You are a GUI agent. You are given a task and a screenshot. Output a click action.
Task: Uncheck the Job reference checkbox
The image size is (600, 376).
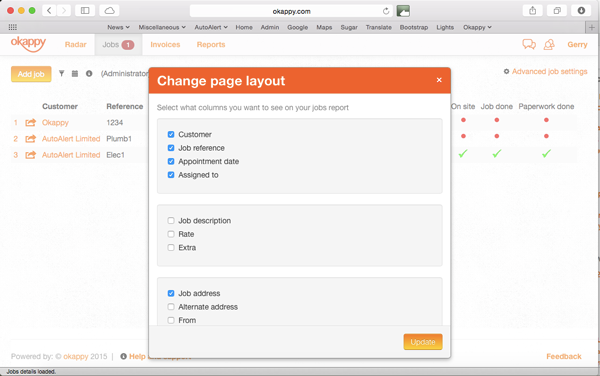pyautogui.click(x=171, y=148)
